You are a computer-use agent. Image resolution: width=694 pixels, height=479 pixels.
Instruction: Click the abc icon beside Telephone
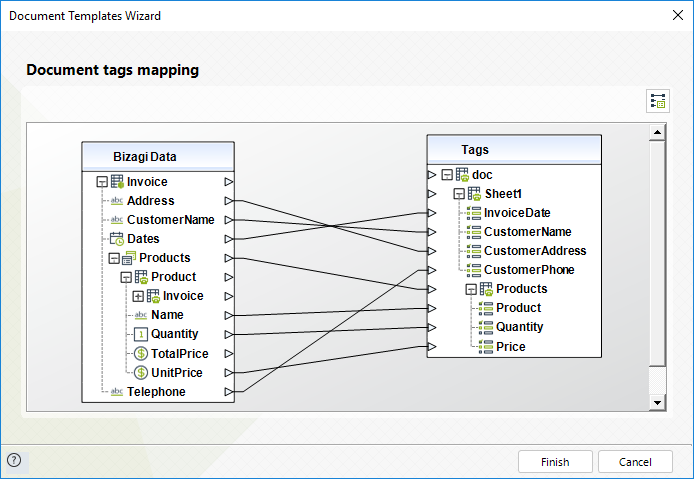click(x=117, y=391)
